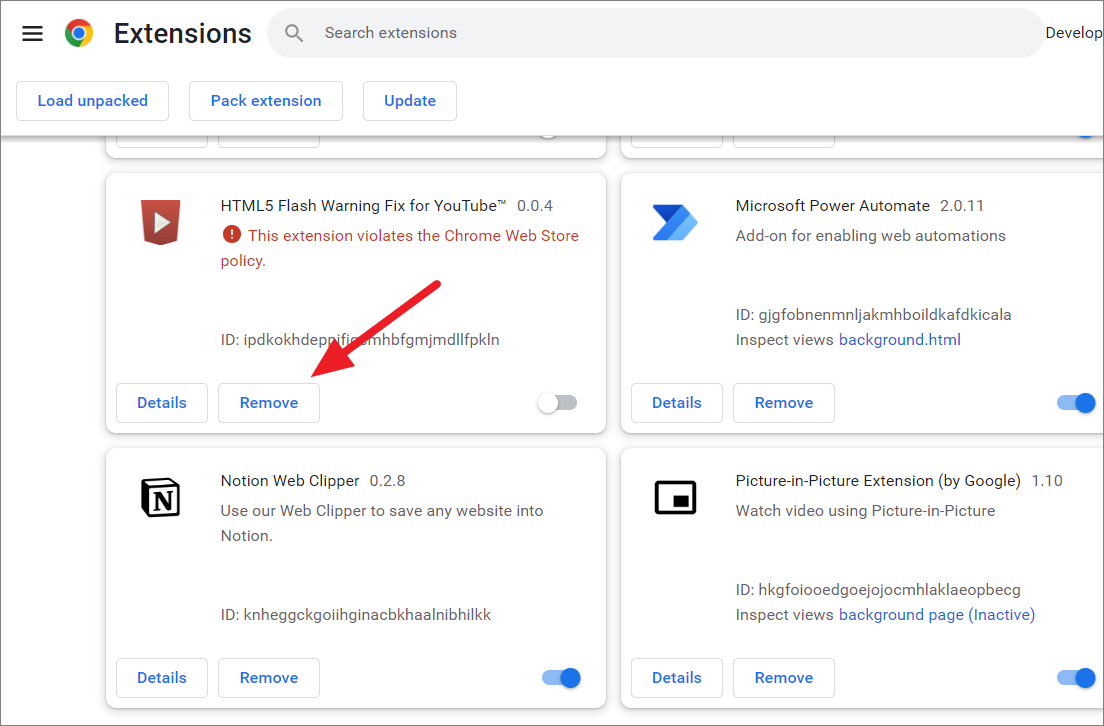
Task: Open Details for HTML5 Flash Warning Fix
Action: point(162,403)
